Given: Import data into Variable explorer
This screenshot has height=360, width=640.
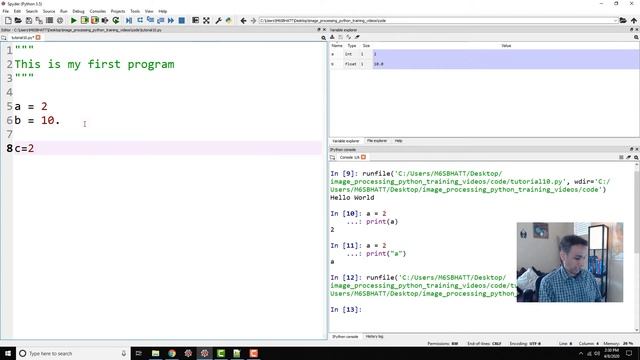Looking at the screenshot, I should [x=332, y=37].
